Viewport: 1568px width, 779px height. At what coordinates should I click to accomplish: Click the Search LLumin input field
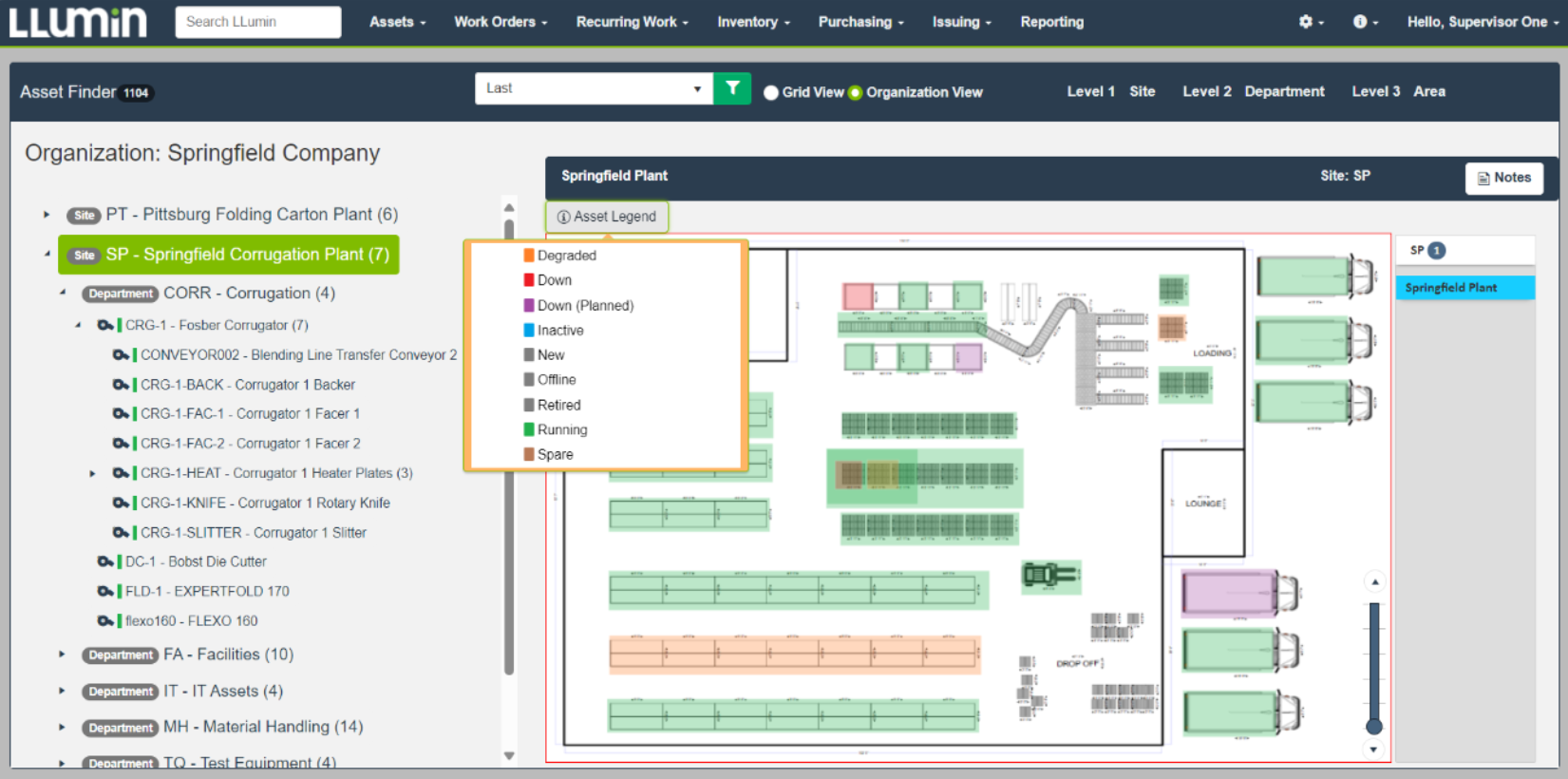pyautogui.click(x=258, y=22)
